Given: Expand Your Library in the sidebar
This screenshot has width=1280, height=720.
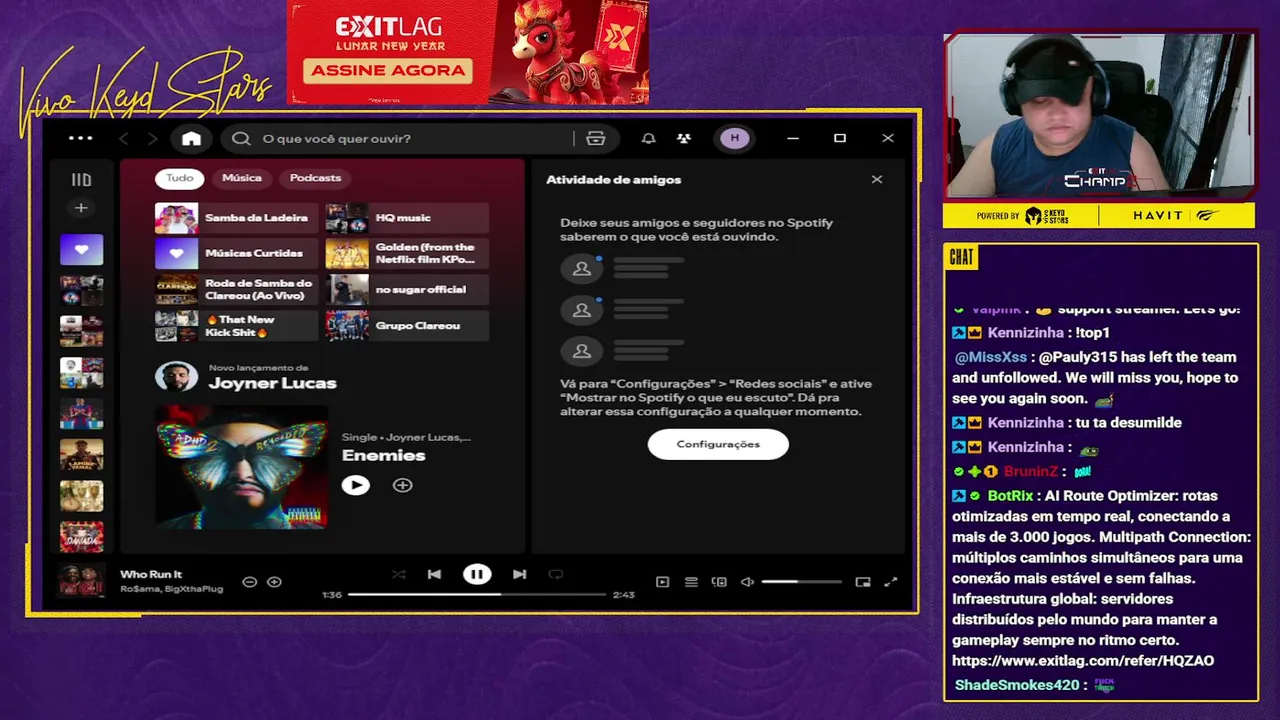Looking at the screenshot, I should click(81, 180).
